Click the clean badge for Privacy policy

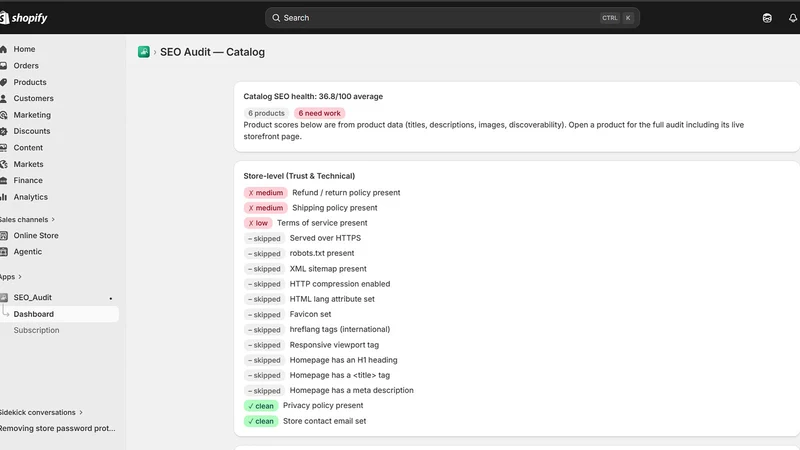261,406
